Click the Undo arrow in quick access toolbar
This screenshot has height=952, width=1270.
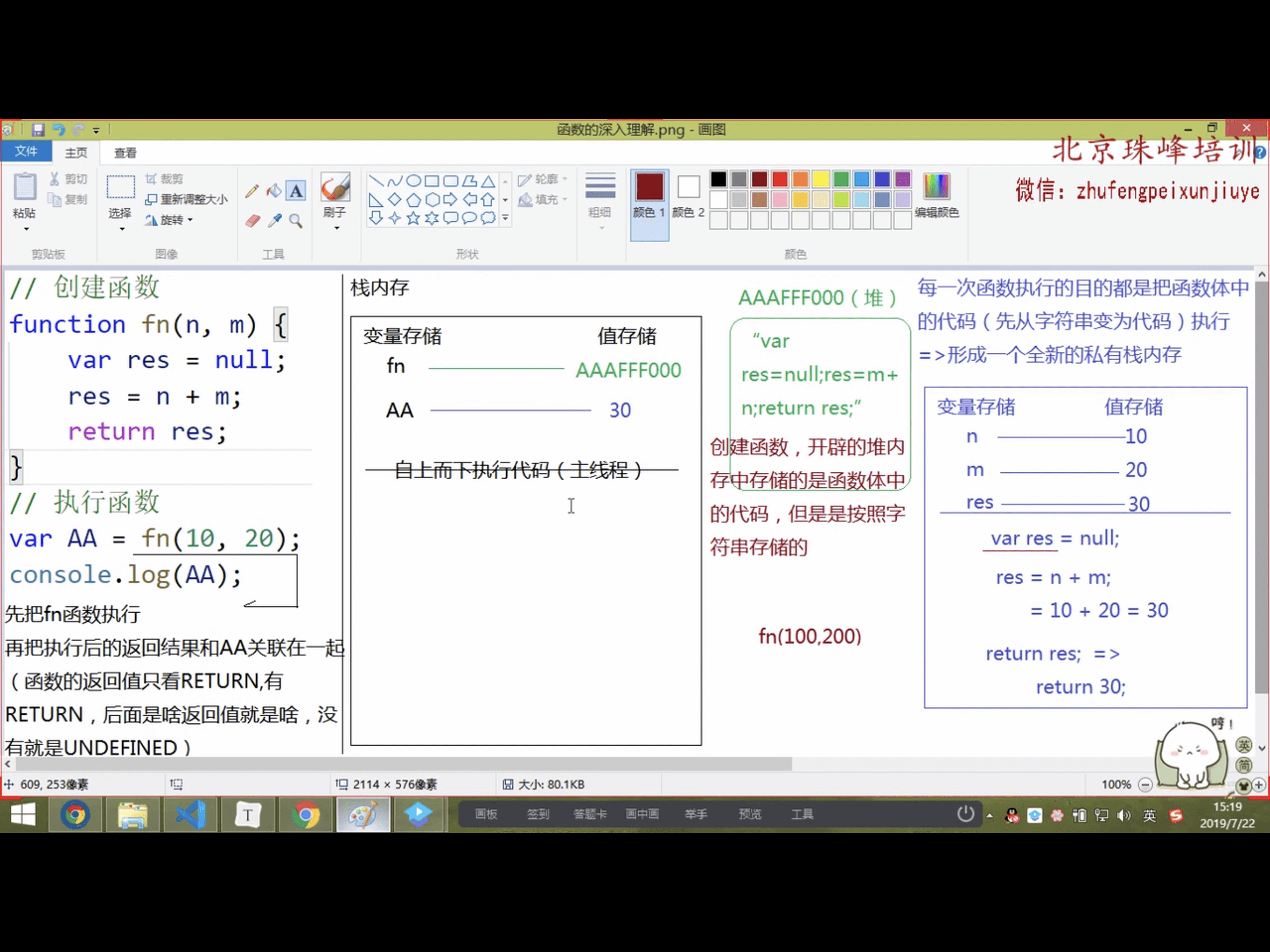click(x=59, y=130)
